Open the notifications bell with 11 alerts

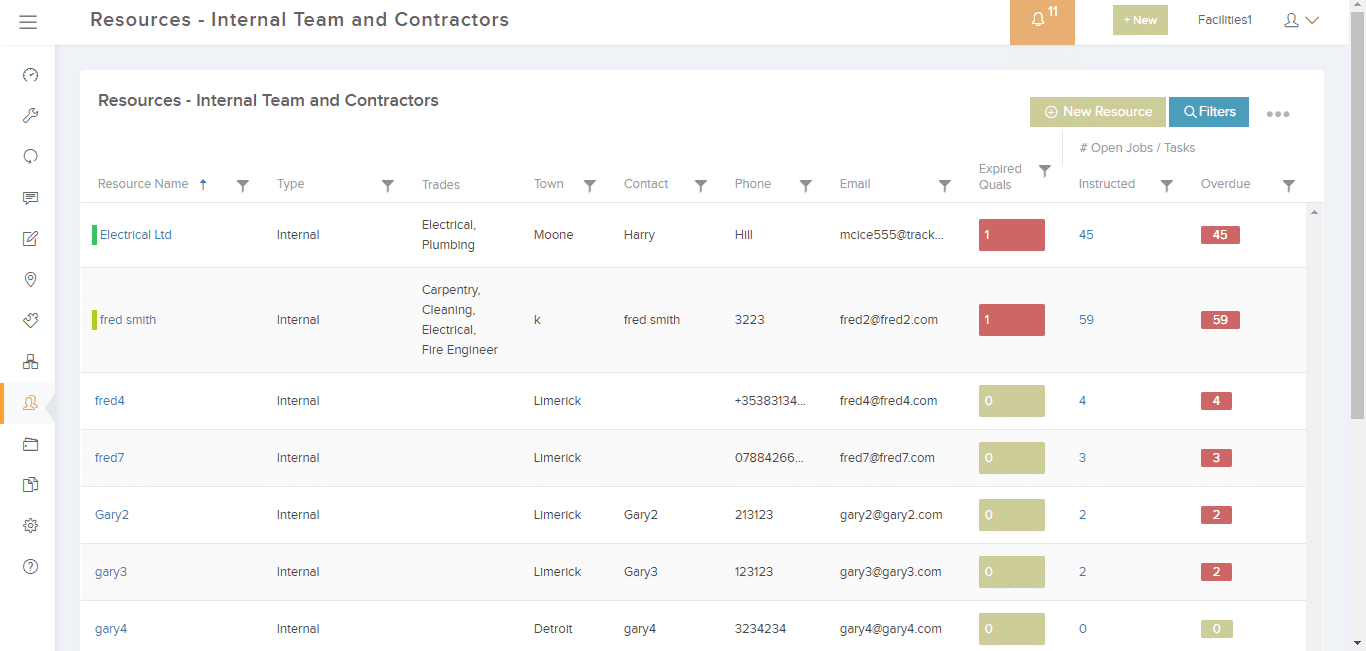click(x=1042, y=21)
